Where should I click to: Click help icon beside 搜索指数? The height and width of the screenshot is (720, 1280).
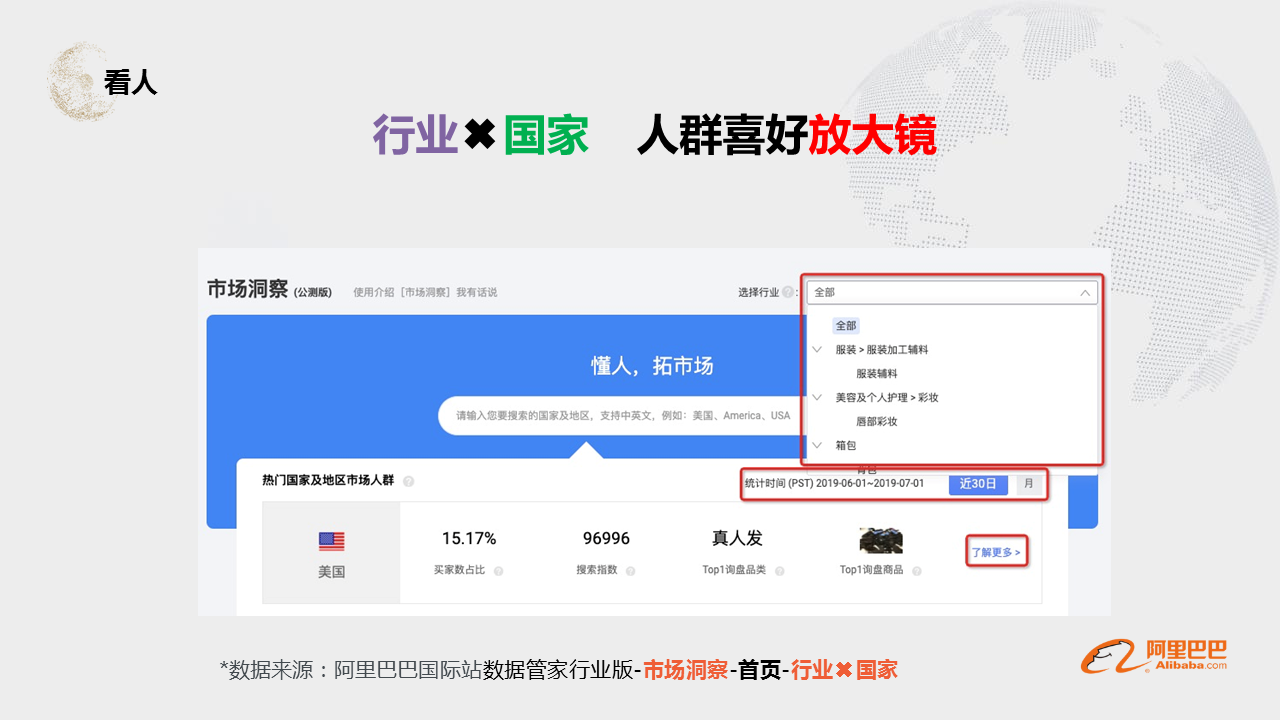point(630,571)
